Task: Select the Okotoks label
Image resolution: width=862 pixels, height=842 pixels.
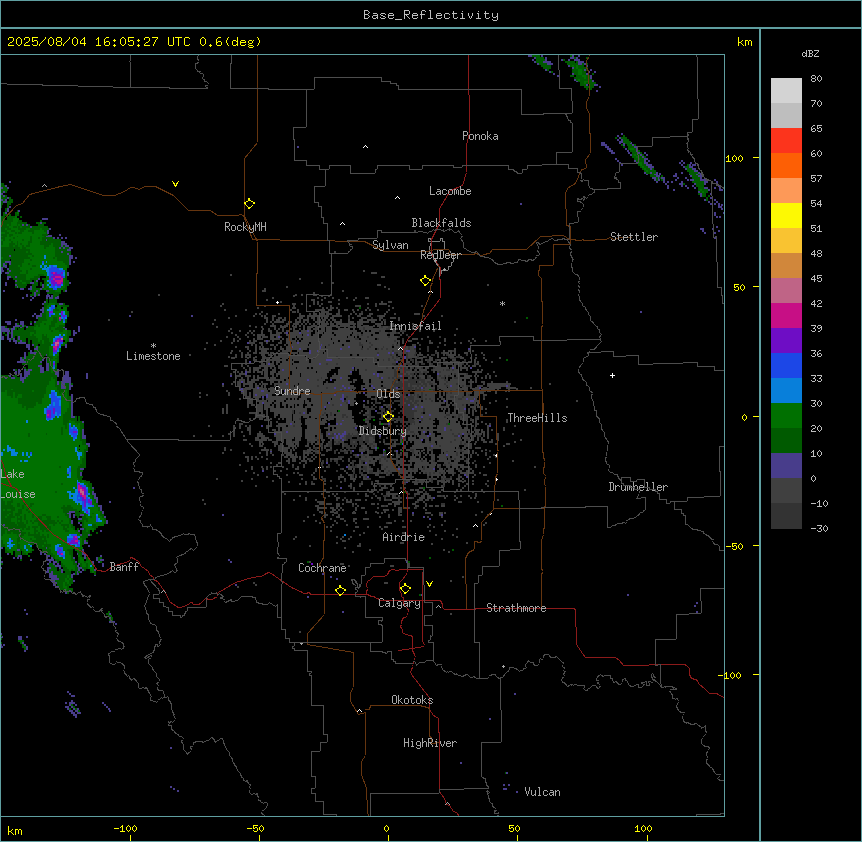Action: click(412, 700)
